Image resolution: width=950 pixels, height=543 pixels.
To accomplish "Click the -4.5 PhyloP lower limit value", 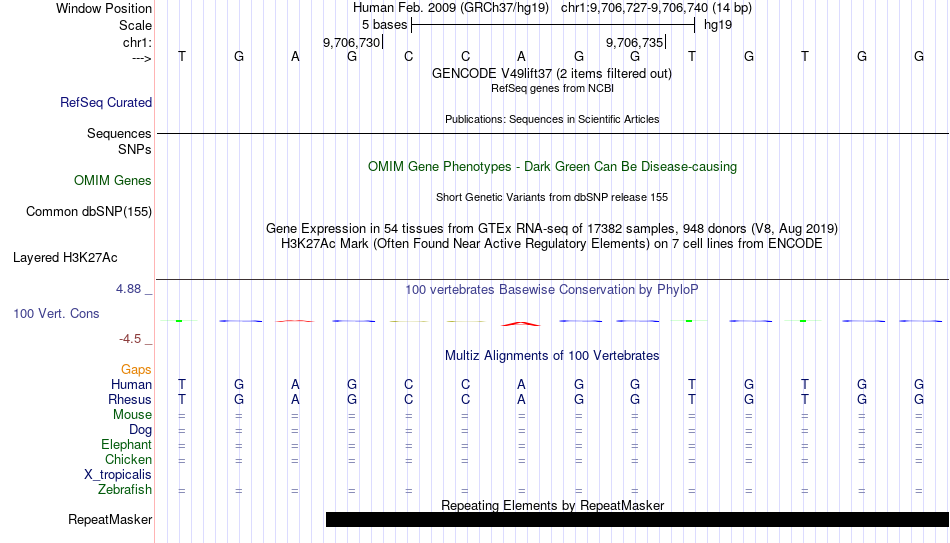I will pyautogui.click(x=130, y=339).
